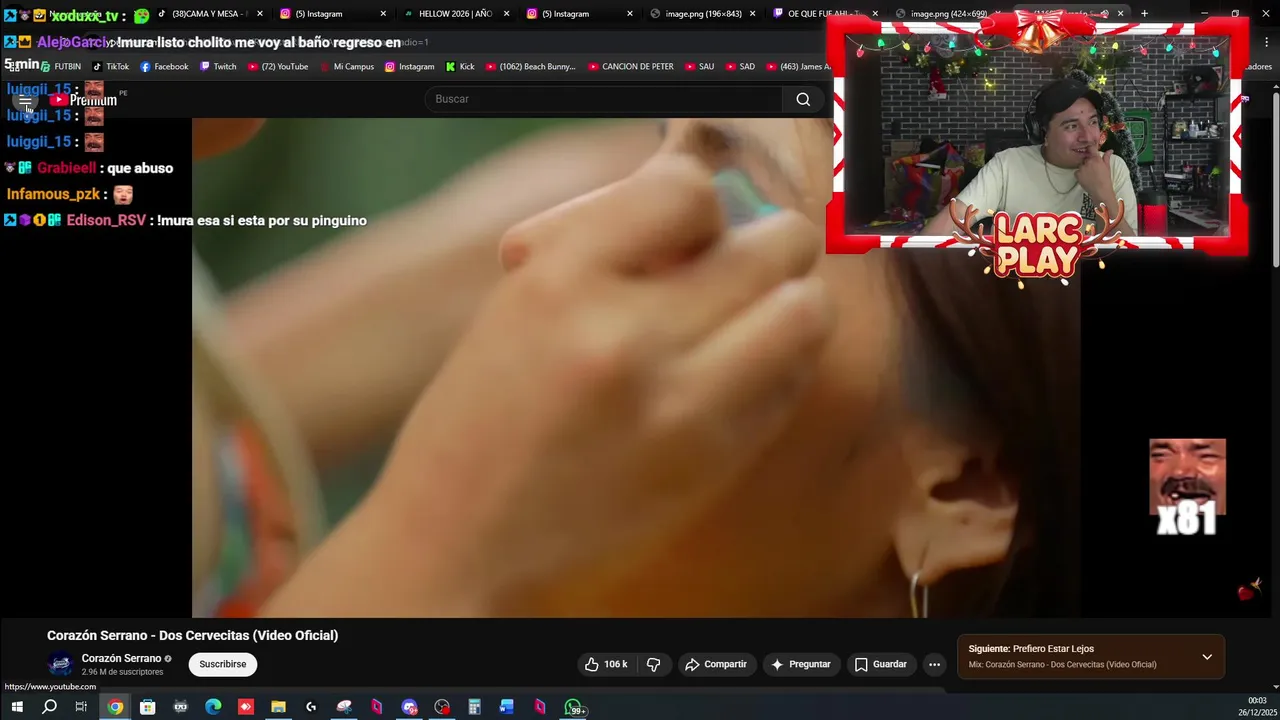Click Suscribirse button

(x=222, y=664)
